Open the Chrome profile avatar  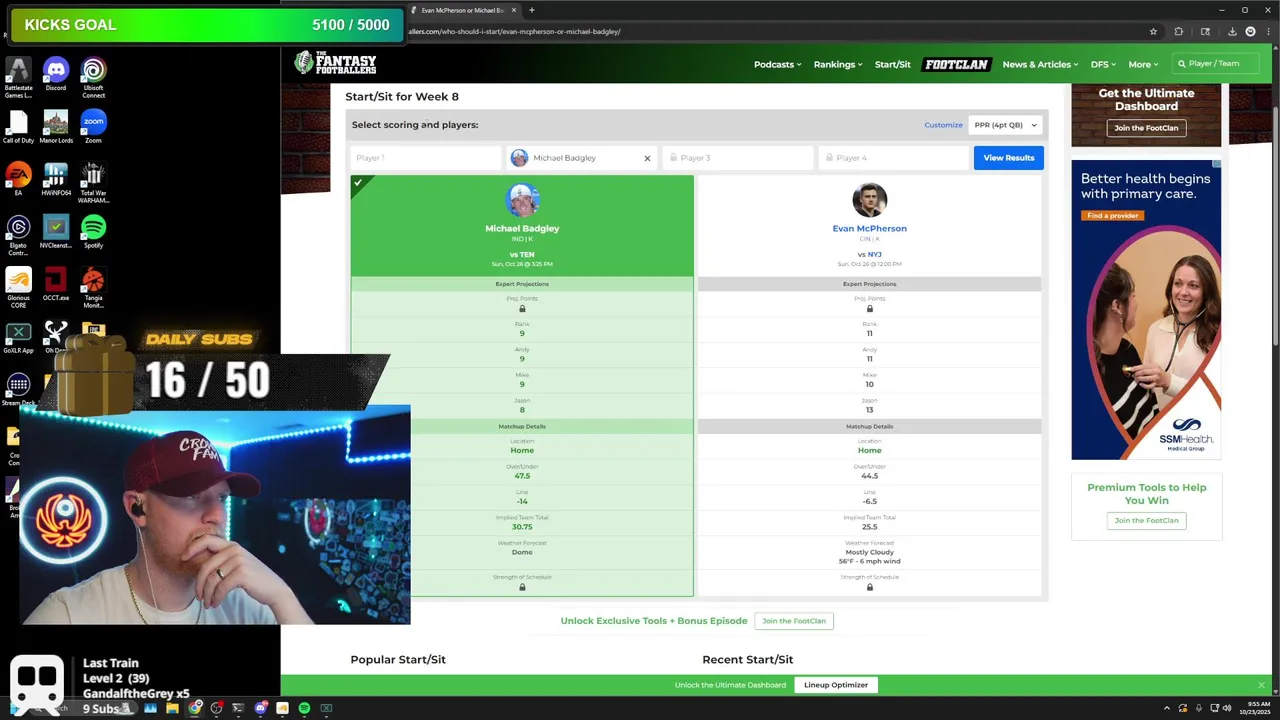click(1250, 31)
